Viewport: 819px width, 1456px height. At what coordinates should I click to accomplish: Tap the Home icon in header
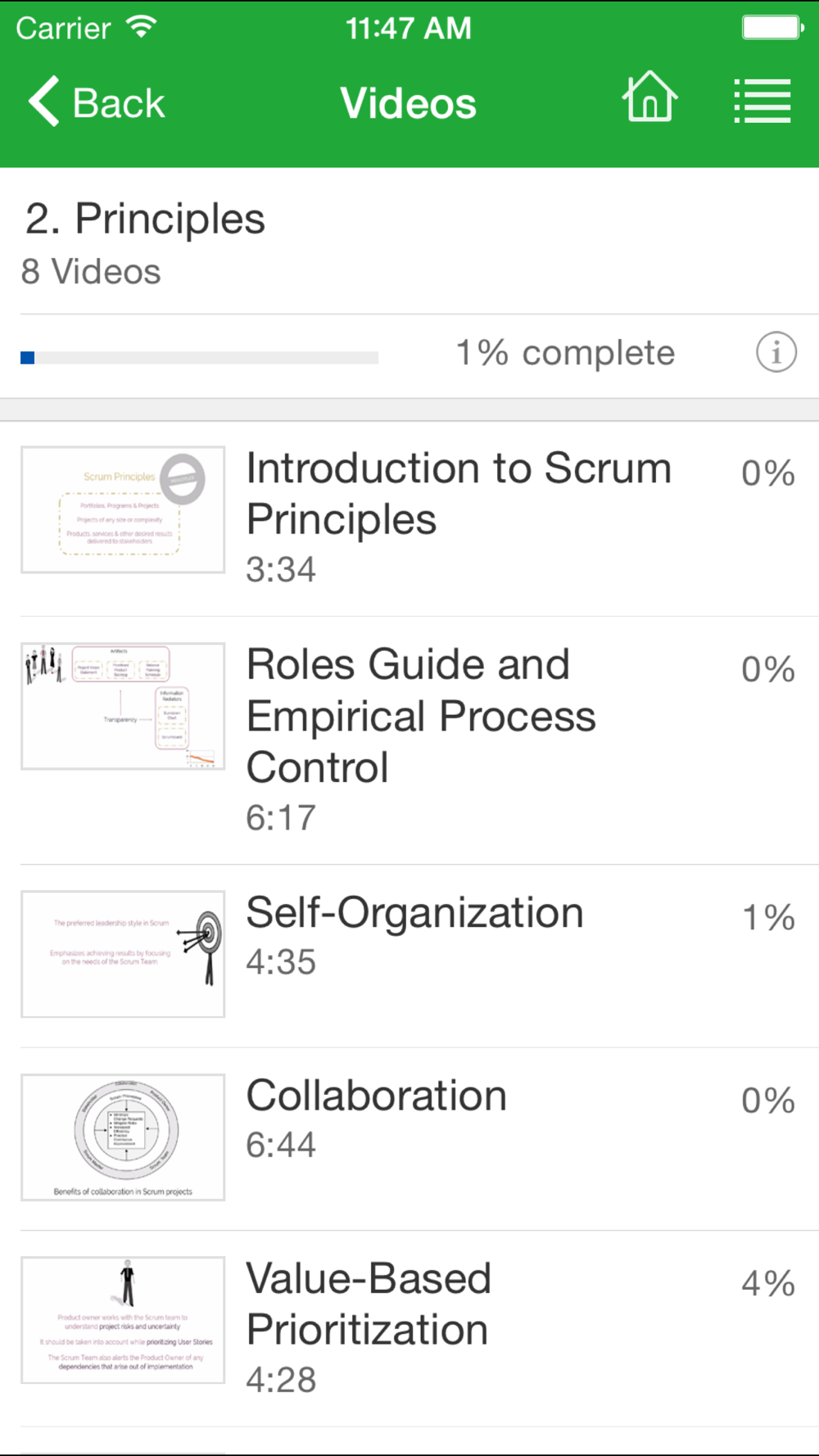[x=649, y=97]
